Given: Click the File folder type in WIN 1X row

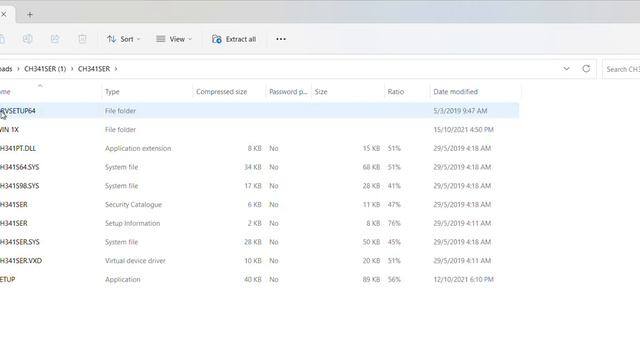Looking at the screenshot, I should (x=120, y=129).
